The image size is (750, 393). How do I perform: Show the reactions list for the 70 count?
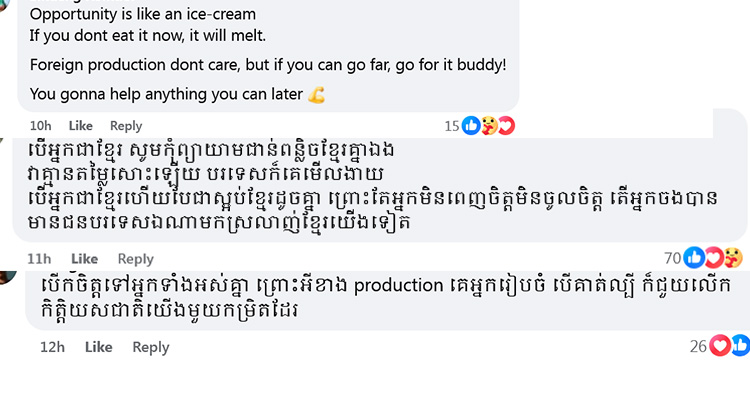[673, 258]
